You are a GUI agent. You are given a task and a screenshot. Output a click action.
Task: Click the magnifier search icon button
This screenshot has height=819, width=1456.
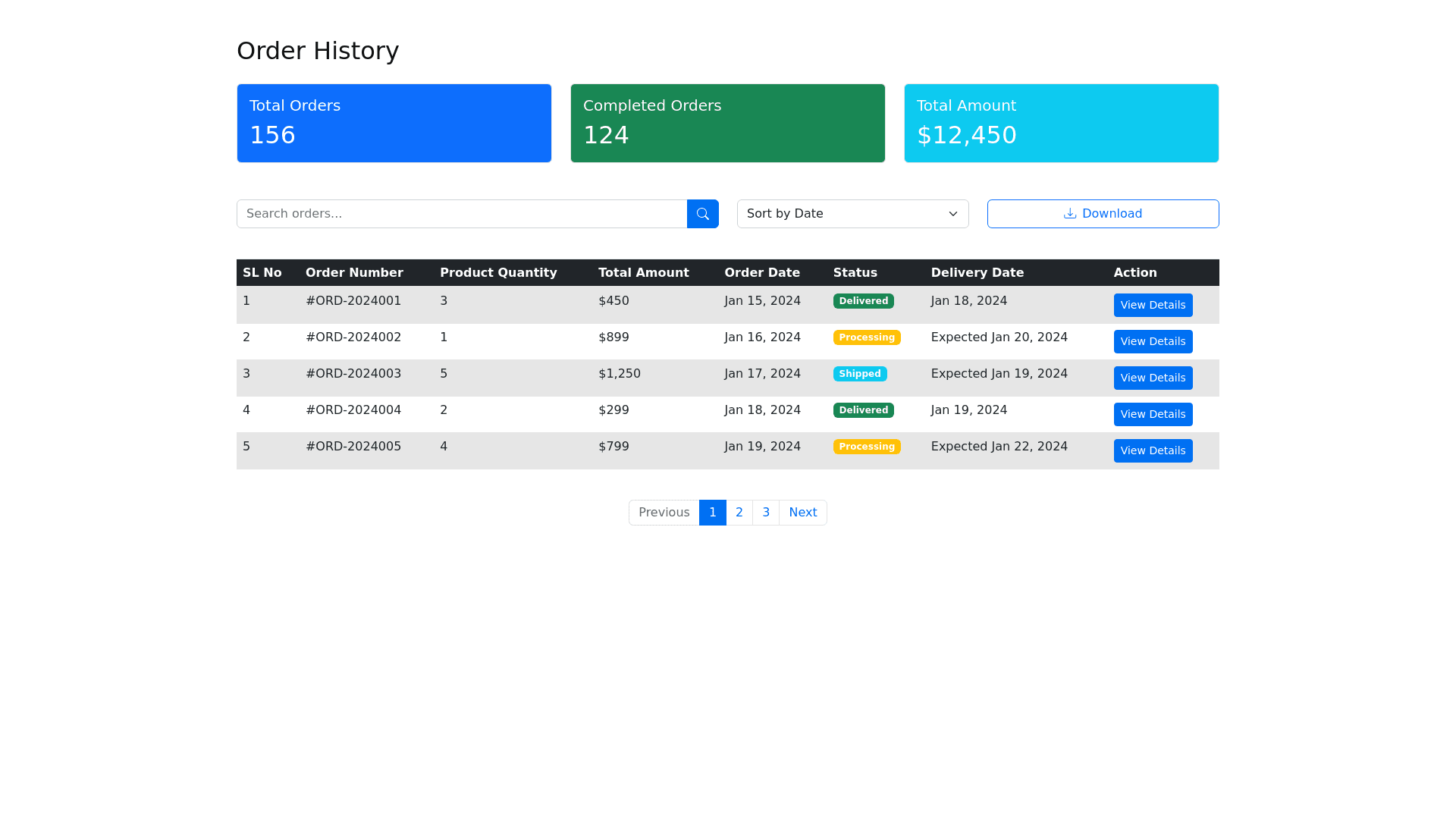(x=702, y=214)
